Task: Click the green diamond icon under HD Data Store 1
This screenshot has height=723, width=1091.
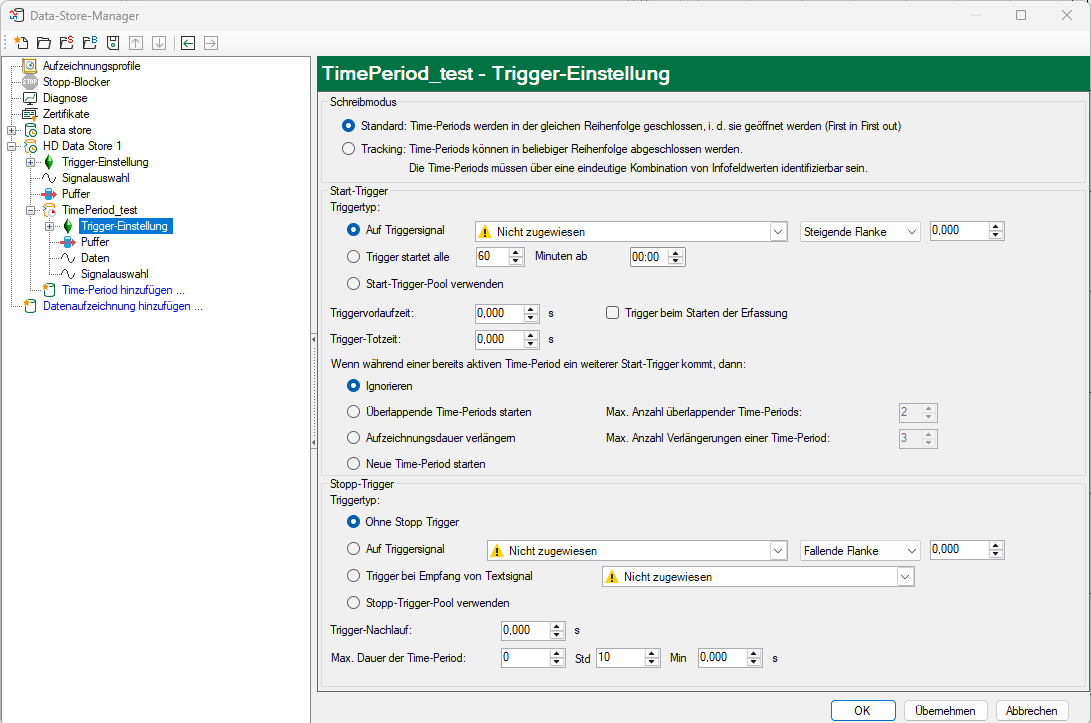Action: (49, 162)
